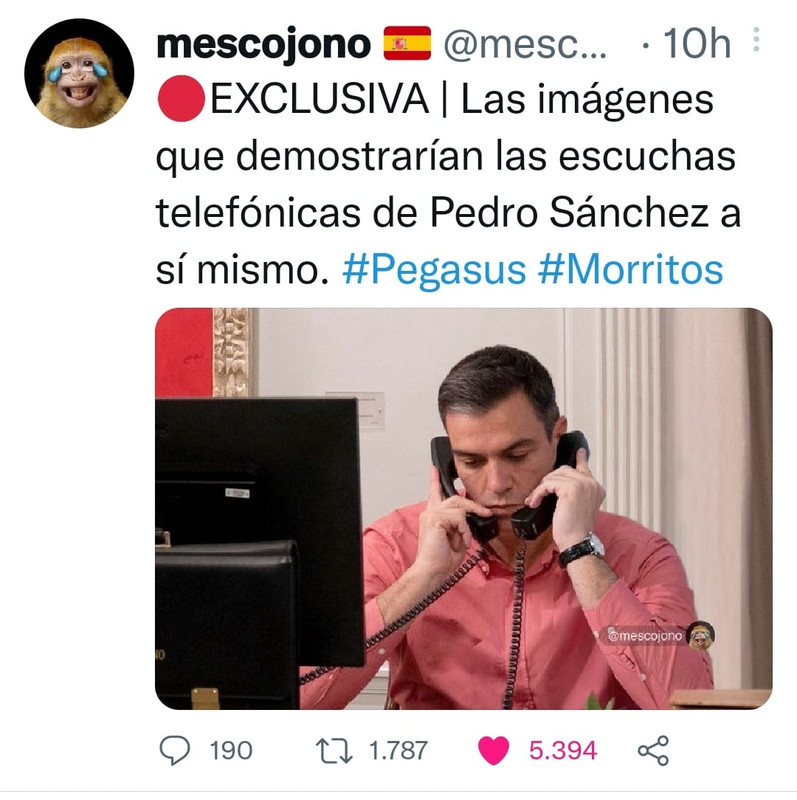
Task: Click the EXCLUSIVA tweet text
Action: (x=319, y=98)
